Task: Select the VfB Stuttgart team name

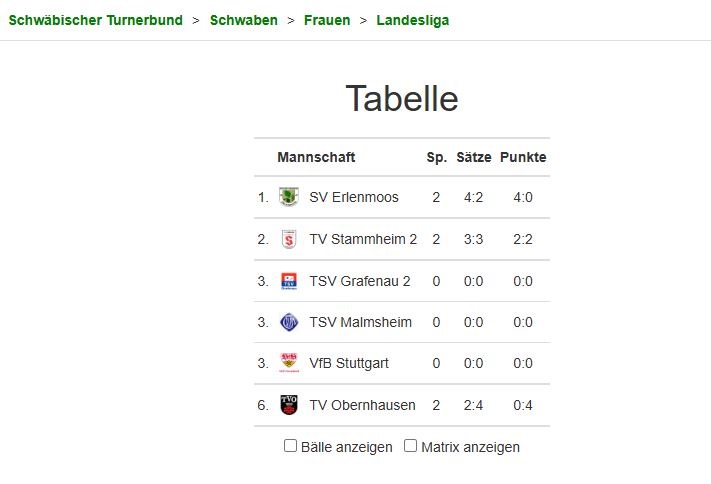Action: pyautogui.click(x=349, y=363)
